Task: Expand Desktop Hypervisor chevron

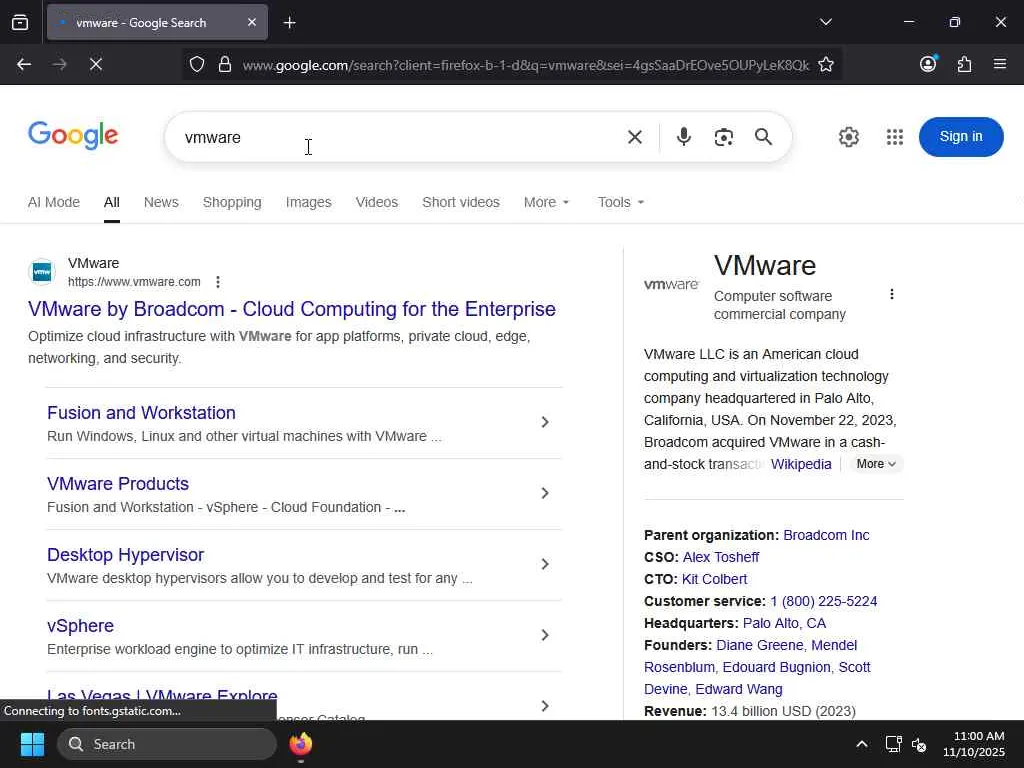Action: click(x=545, y=564)
